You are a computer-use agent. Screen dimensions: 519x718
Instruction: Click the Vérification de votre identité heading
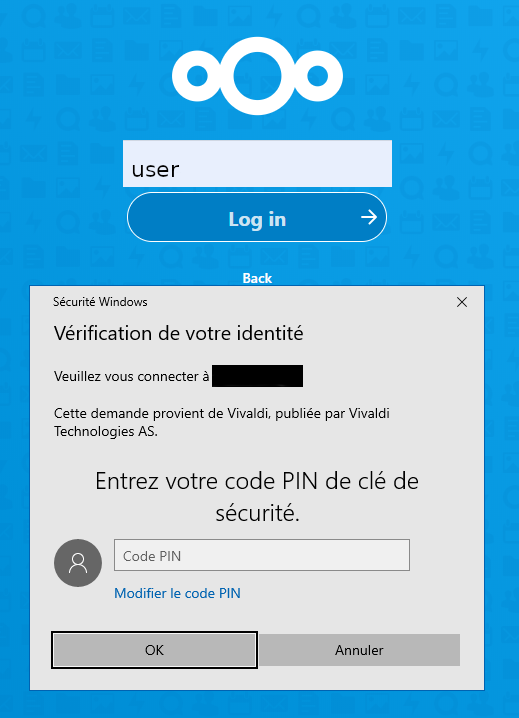179,333
